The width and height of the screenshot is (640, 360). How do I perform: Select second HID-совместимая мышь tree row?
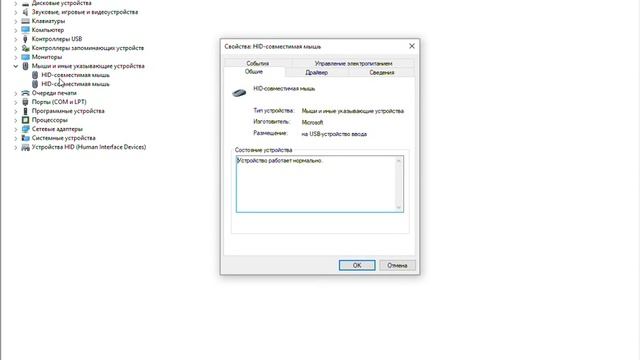pos(76,84)
